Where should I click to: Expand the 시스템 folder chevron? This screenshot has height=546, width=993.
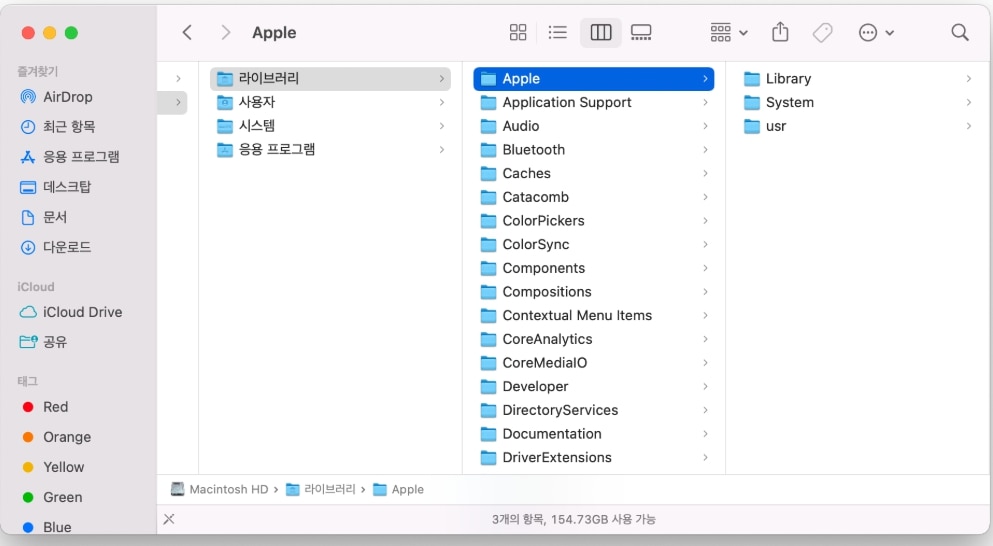pos(441,126)
